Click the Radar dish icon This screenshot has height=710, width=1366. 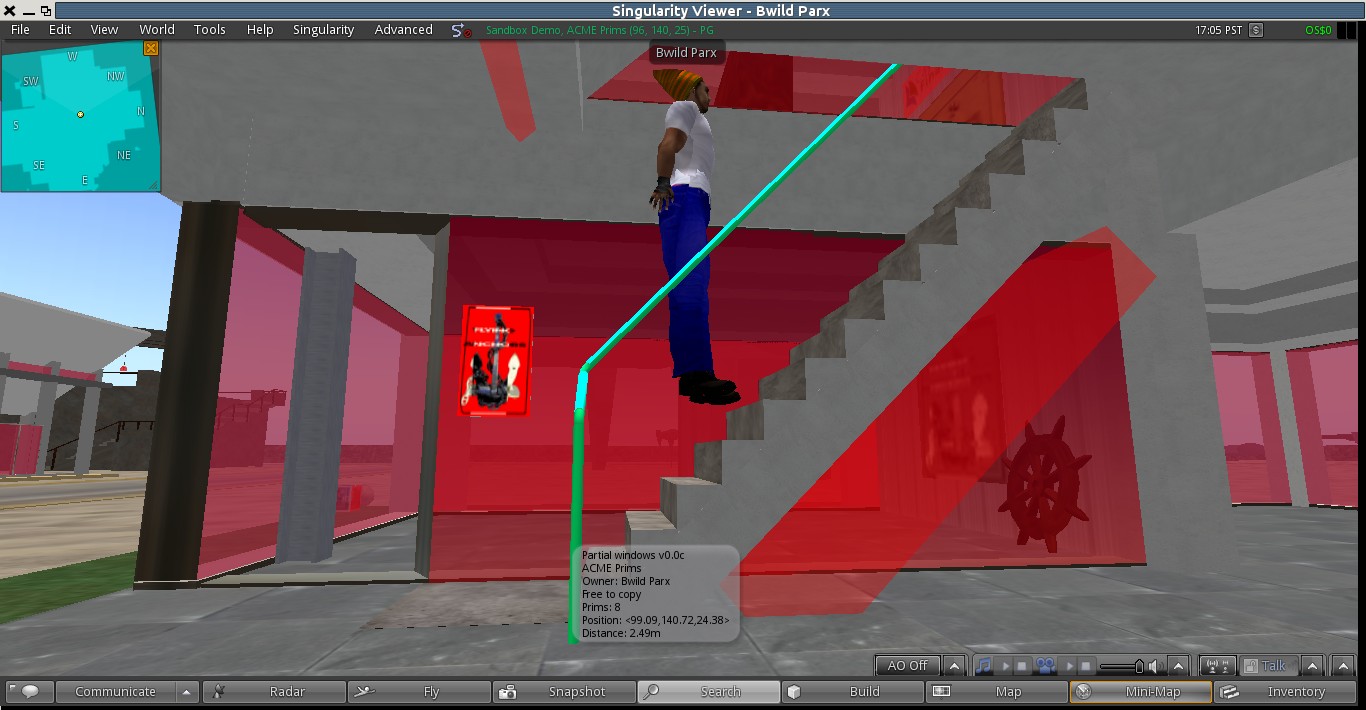[x=220, y=691]
